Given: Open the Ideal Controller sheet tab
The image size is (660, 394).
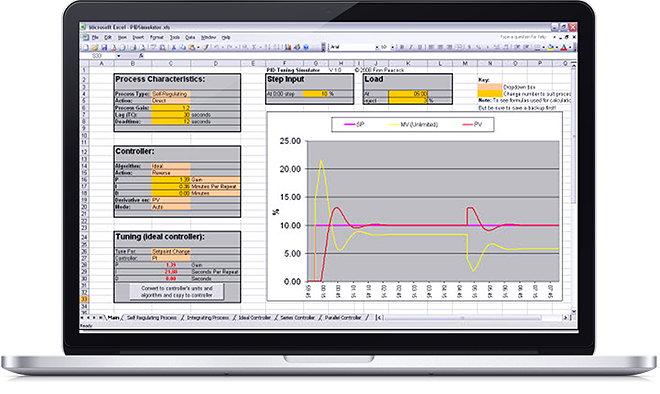Looking at the screenshot, I should [x=254, y=317].
